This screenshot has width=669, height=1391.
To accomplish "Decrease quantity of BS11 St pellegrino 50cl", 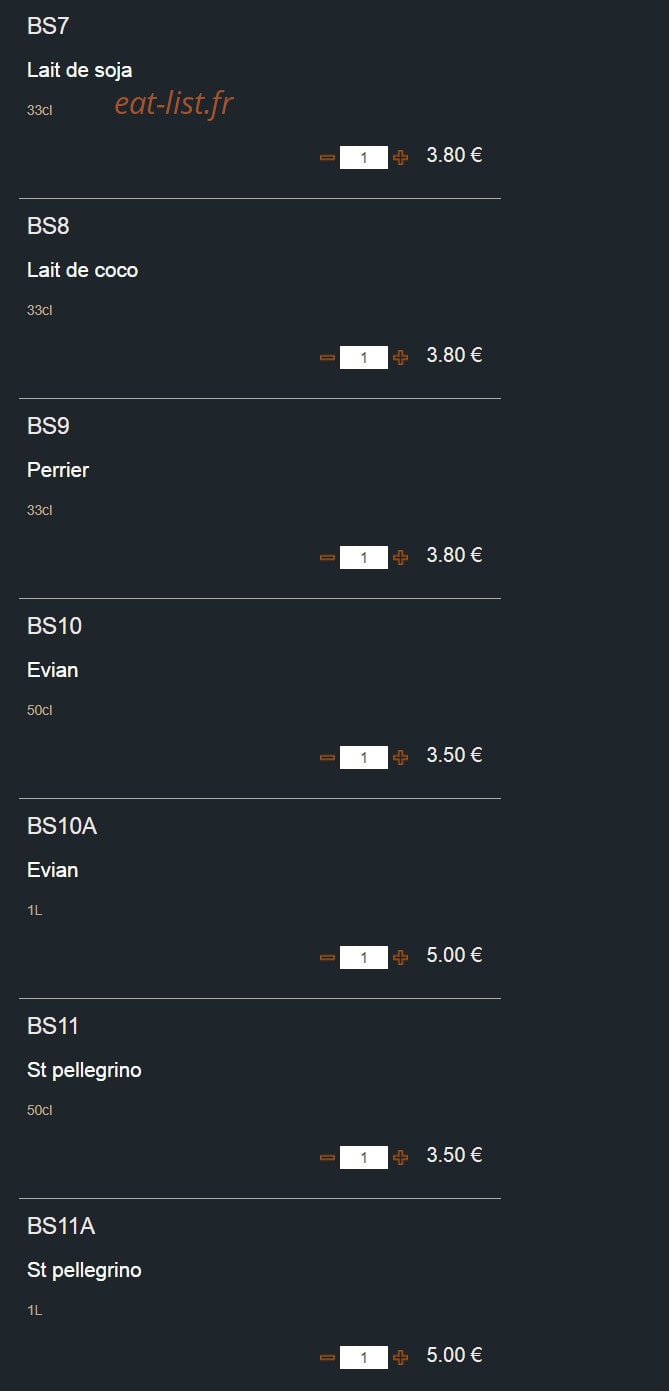I will [x=327, y=1157].
